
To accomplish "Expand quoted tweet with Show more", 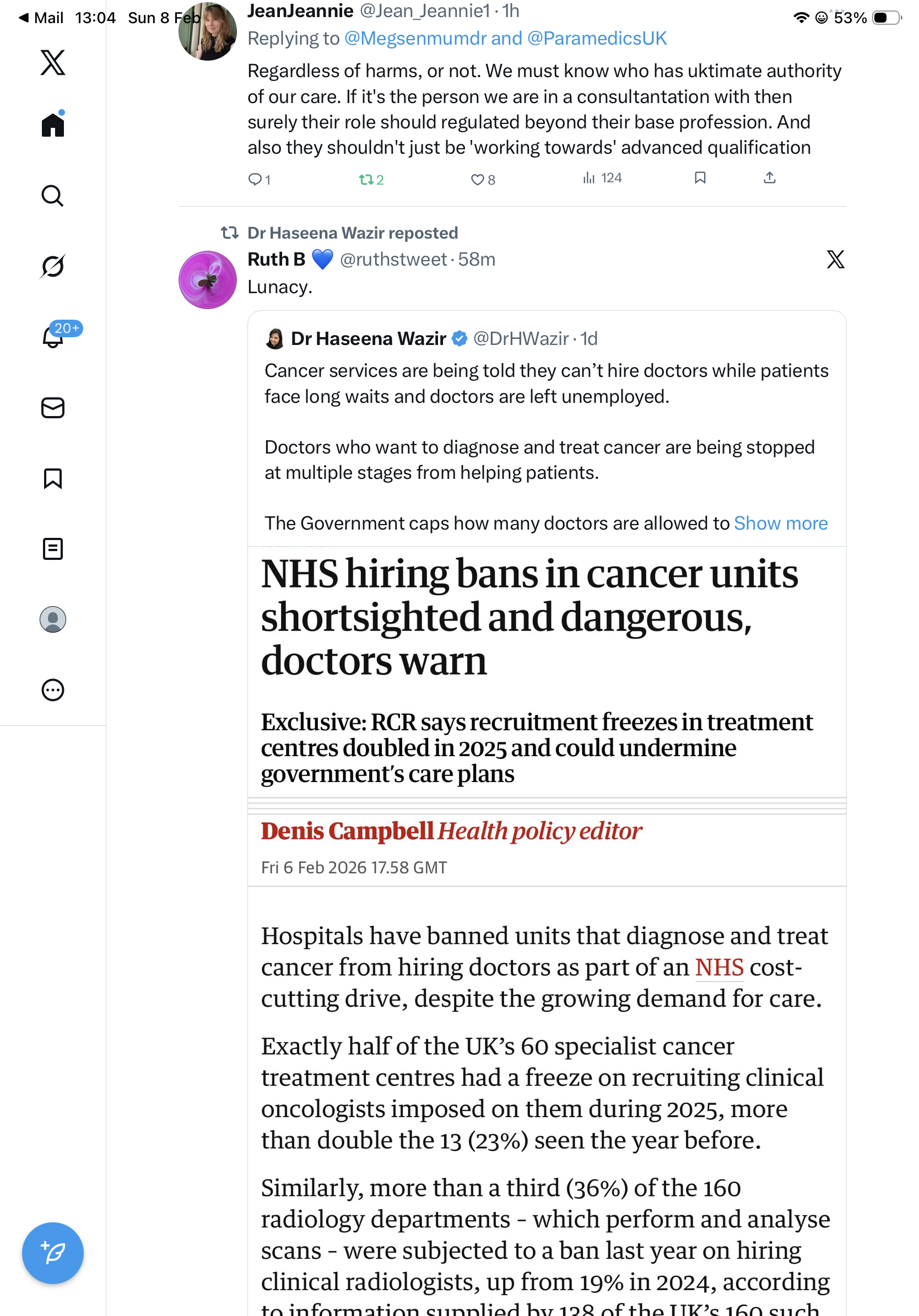I will [x=780, y=524].
